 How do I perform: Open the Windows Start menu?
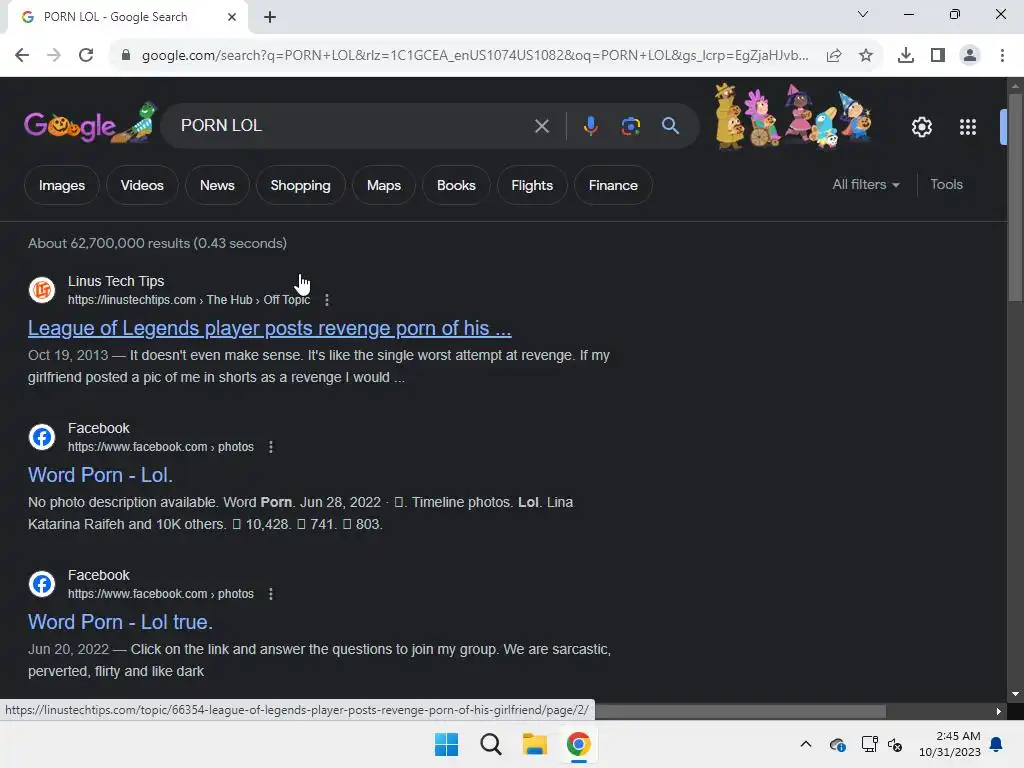[x=447, y=744]
